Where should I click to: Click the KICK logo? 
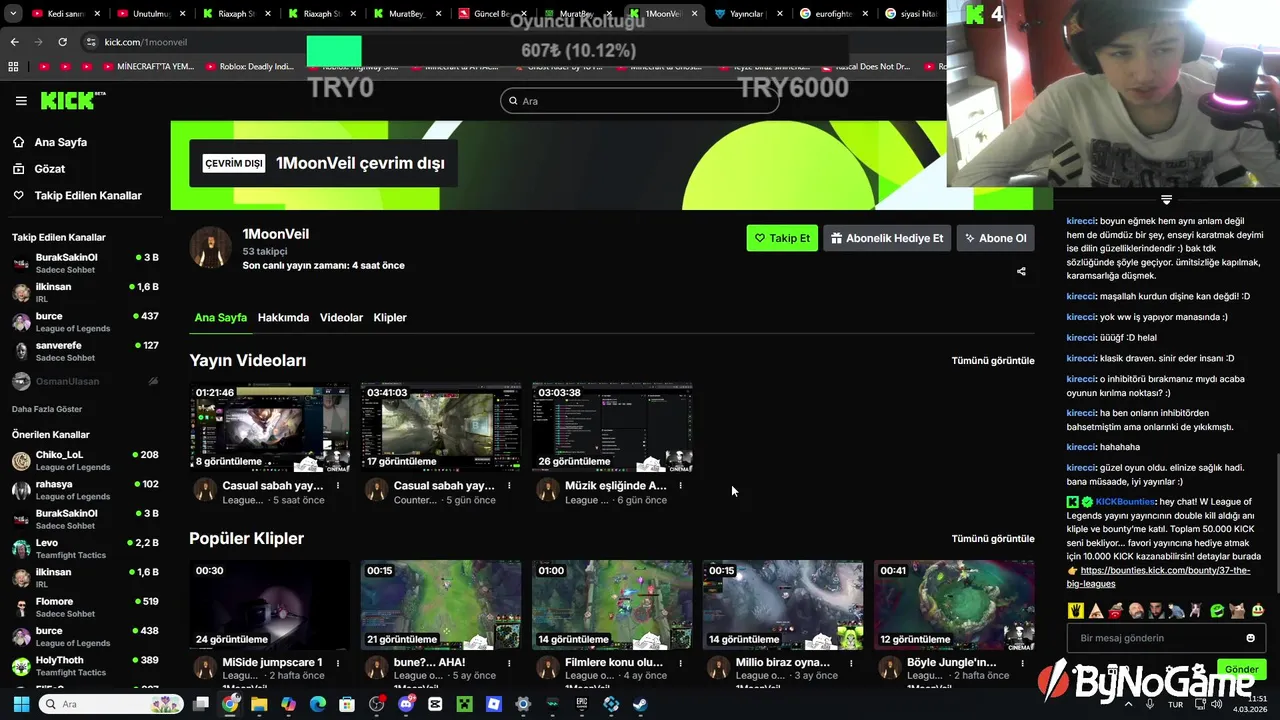[72, 100]
